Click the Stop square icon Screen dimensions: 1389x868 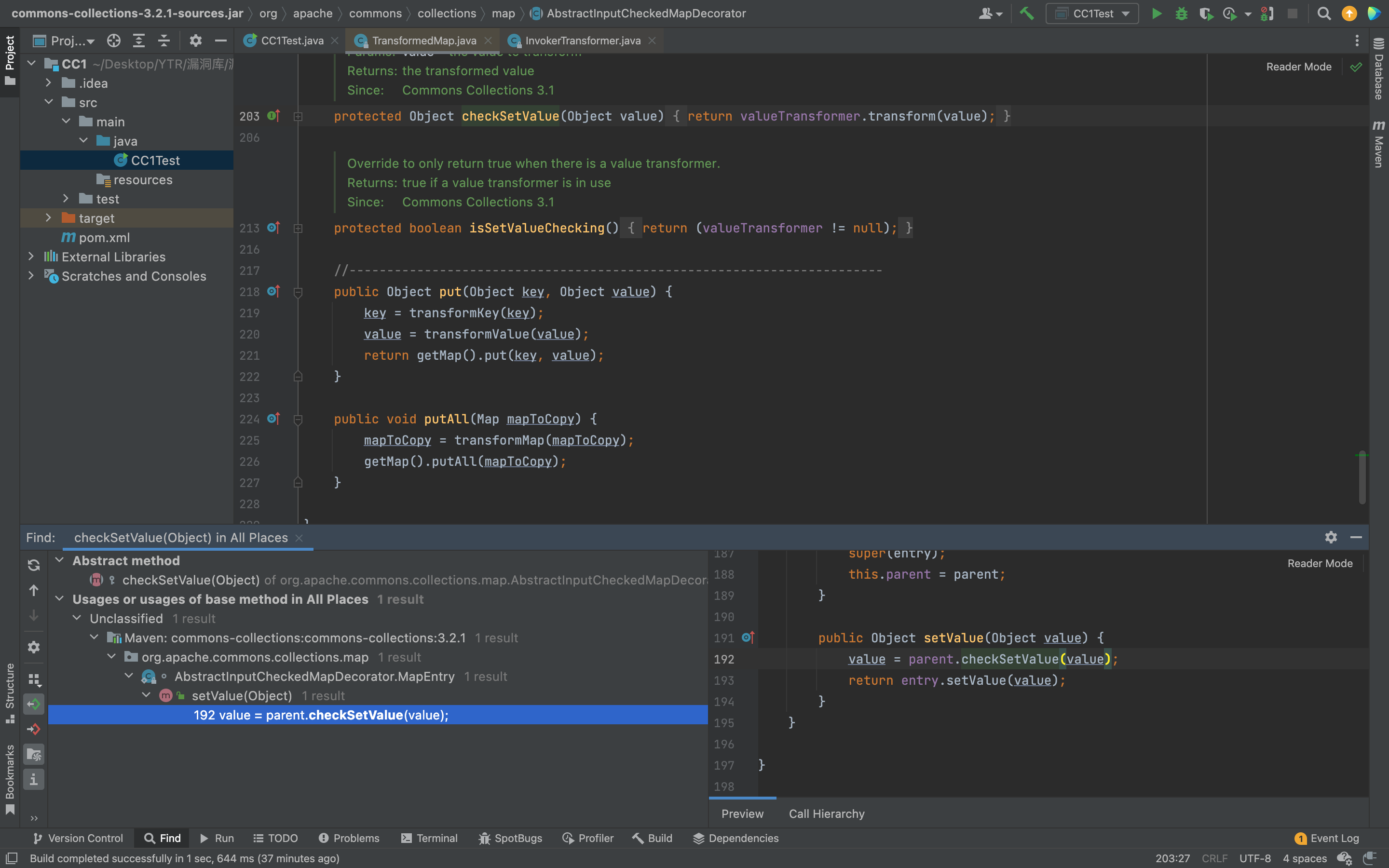tap(1292, 13)
